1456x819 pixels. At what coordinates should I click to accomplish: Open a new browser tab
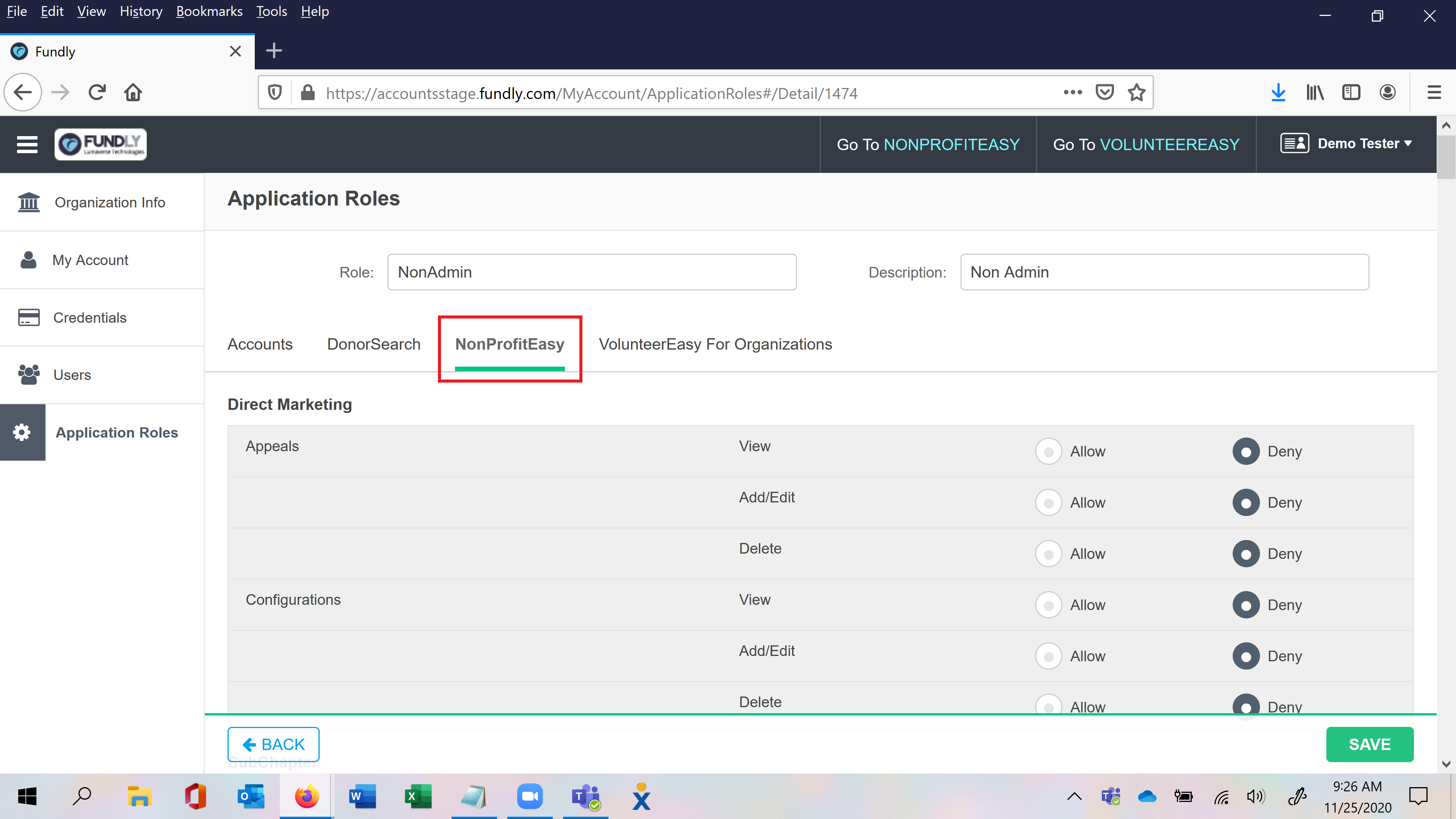pyautogui.click(x=274, y=51)
